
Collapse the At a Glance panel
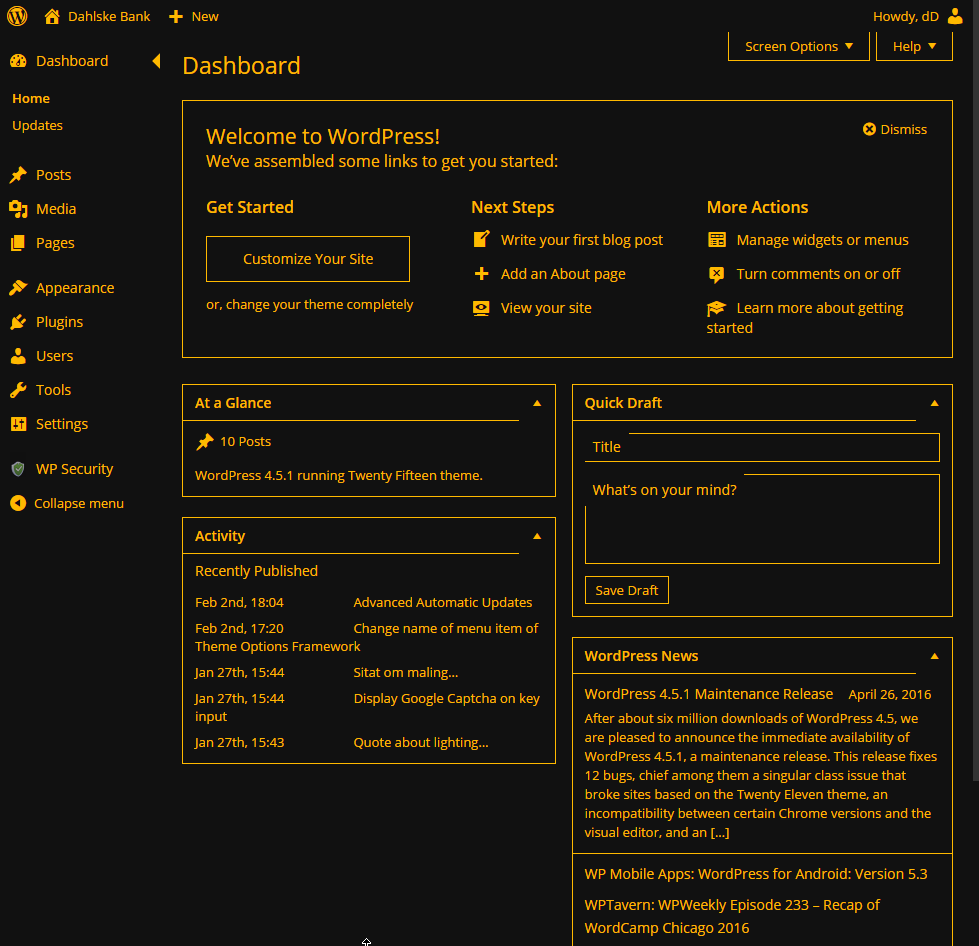coord(537,403)
